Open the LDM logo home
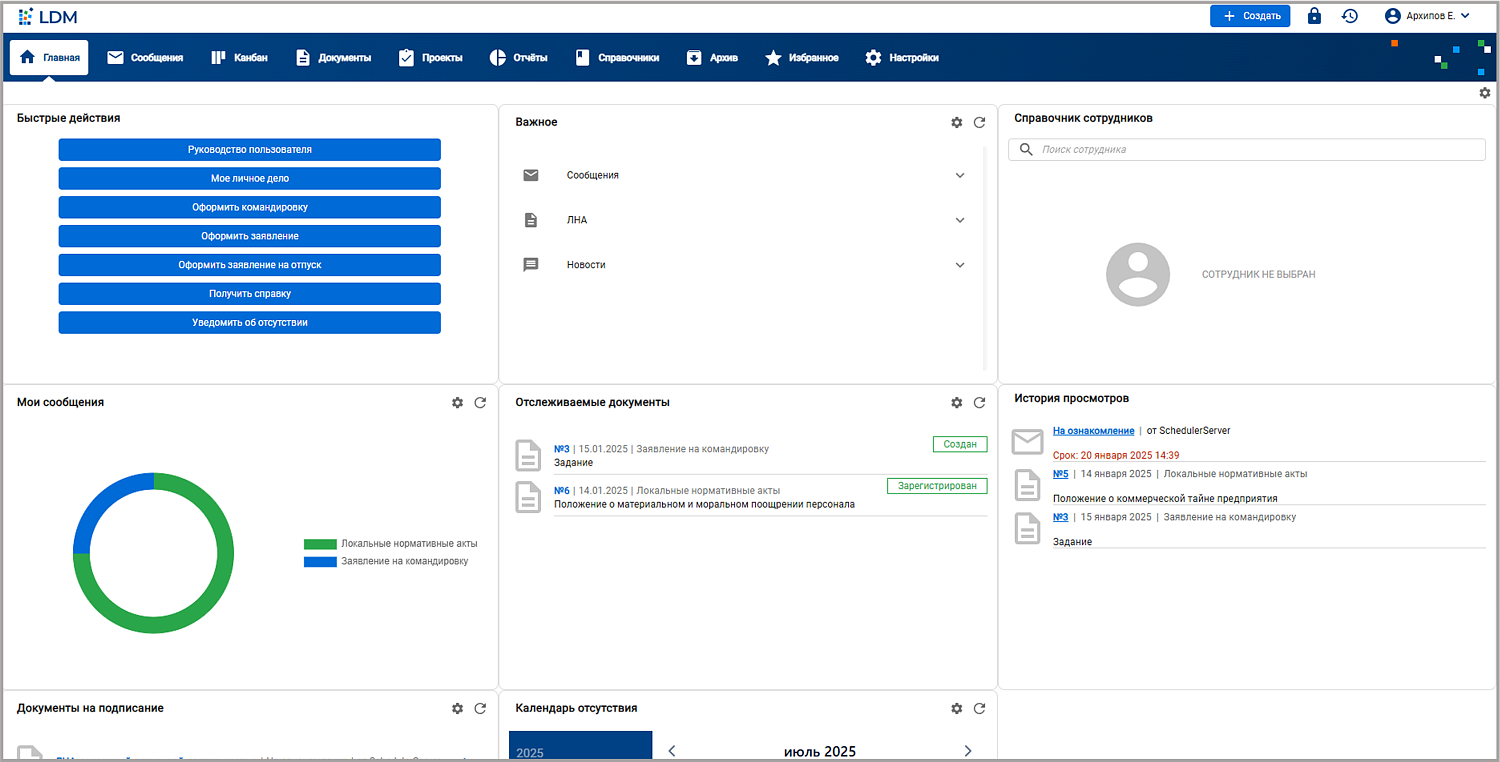The height and width of the screenshot is (762, 1500). [48, 16]
